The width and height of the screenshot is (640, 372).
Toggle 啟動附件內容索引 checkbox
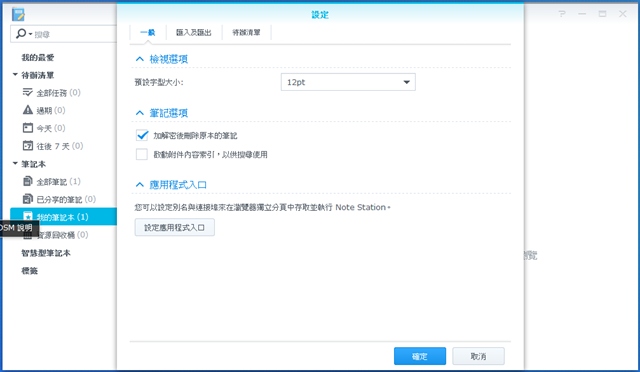pos(142,154)
